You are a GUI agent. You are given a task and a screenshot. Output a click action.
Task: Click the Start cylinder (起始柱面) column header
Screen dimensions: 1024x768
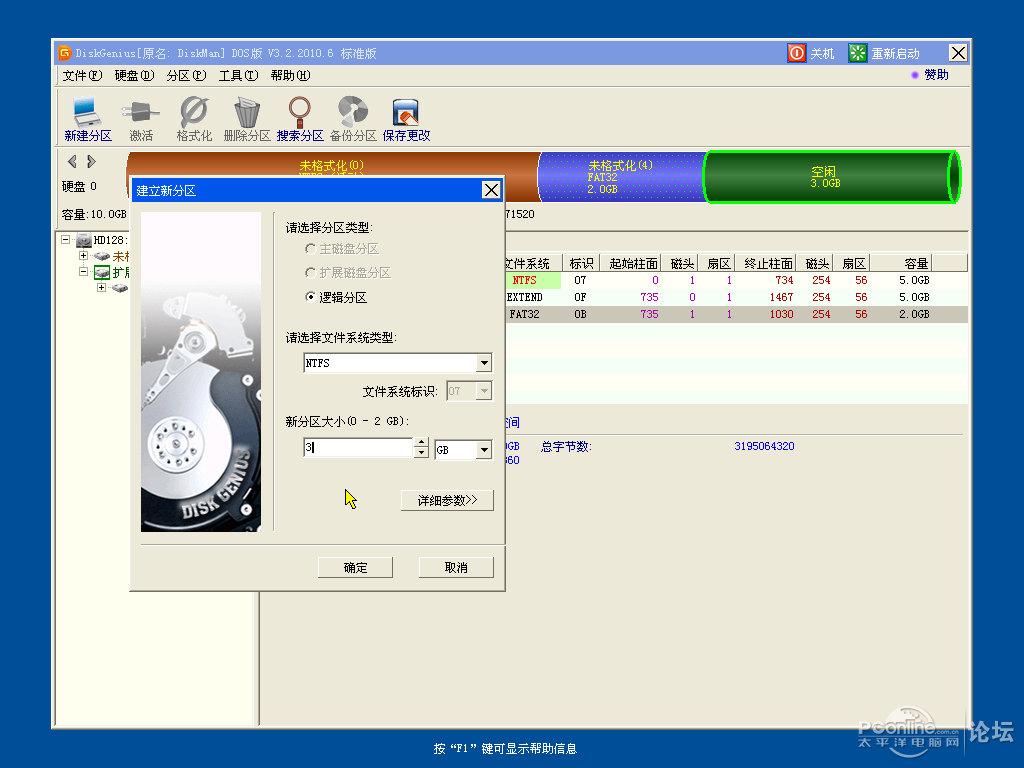631,263
